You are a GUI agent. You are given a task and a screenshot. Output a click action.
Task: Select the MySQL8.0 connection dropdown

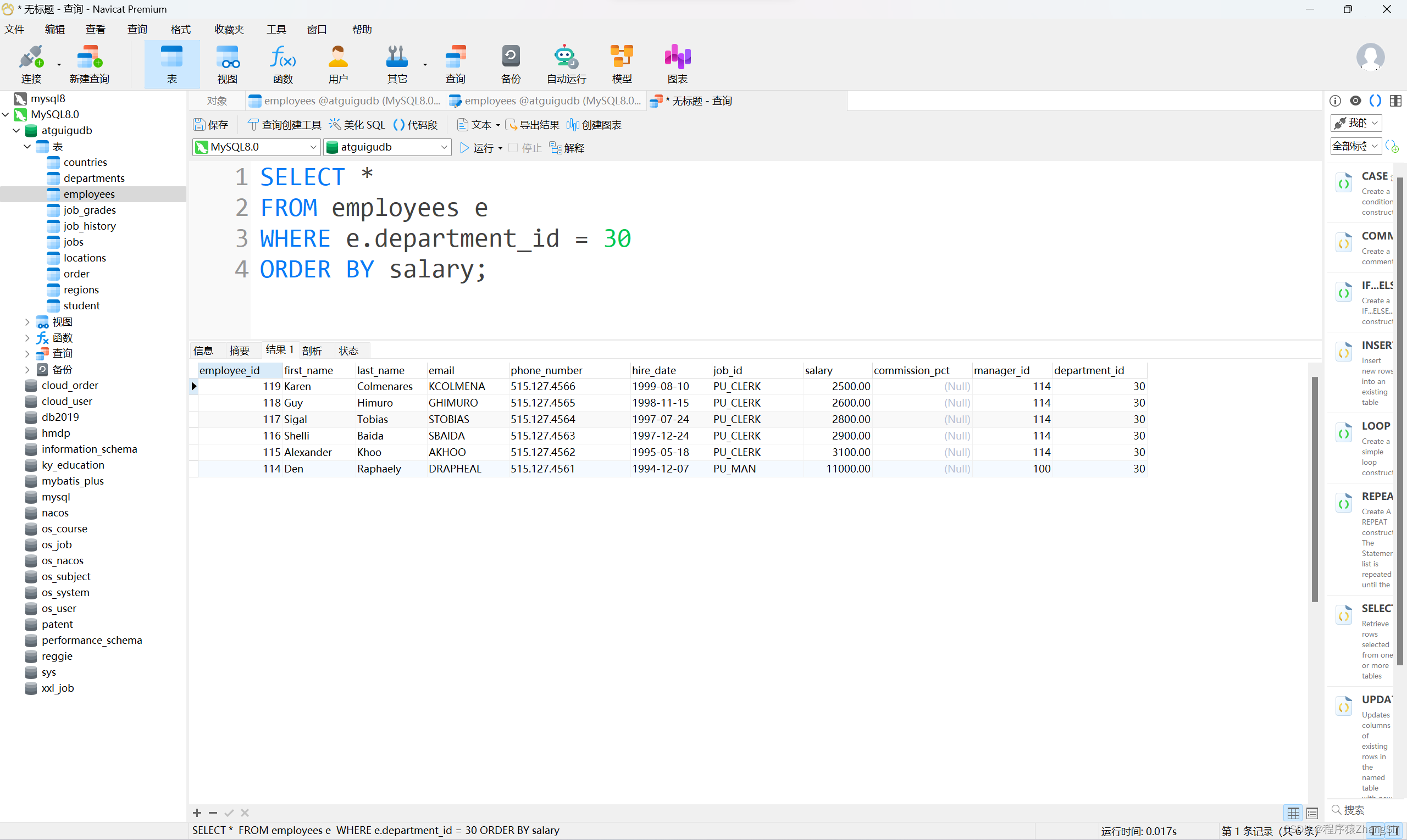(x=255, y=147)
